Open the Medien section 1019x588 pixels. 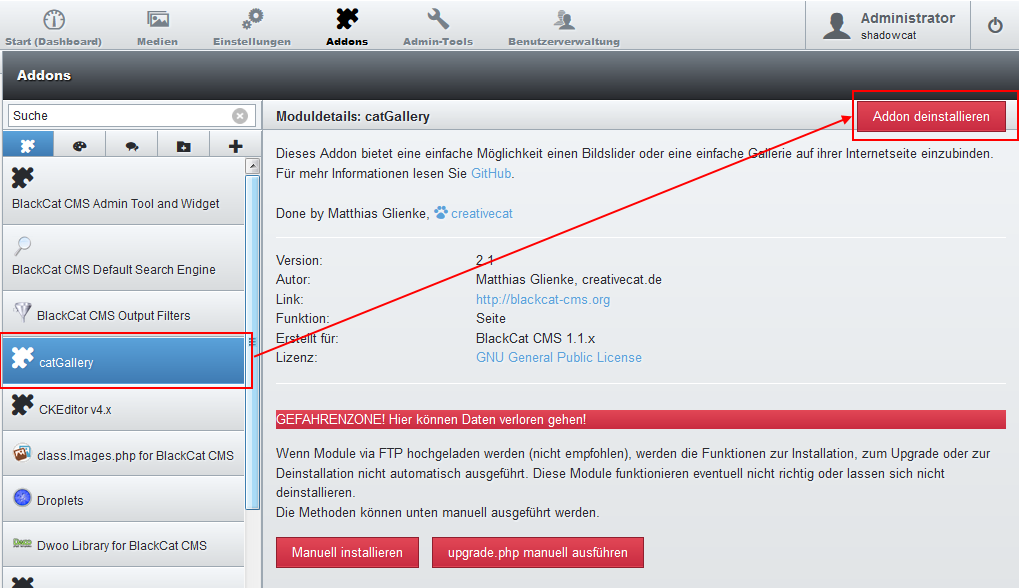point(157,27)
